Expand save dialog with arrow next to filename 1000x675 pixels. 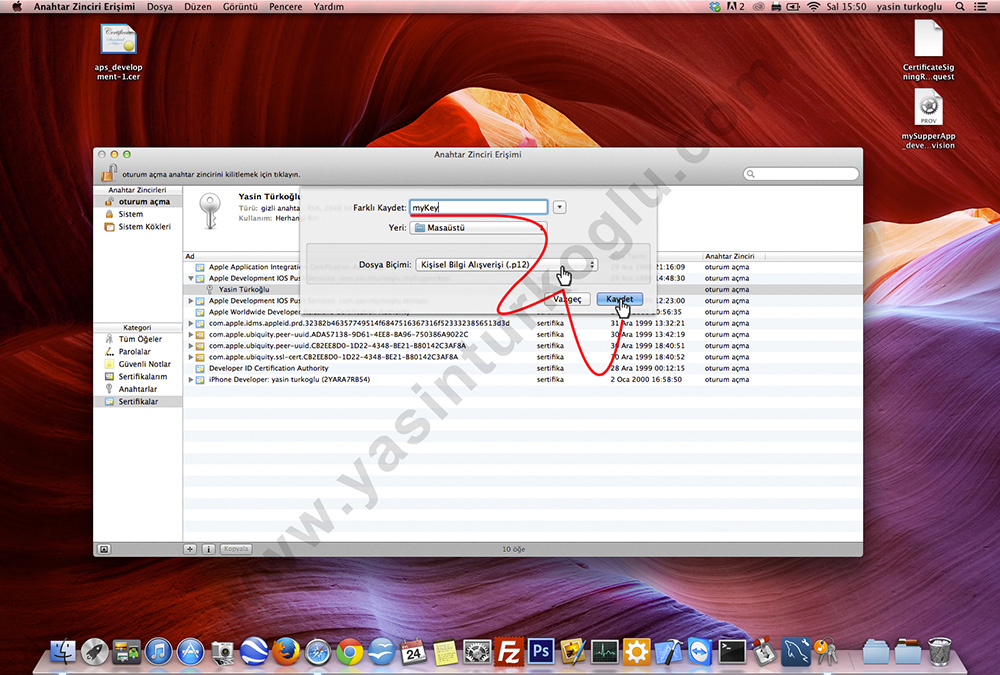(559, 207)
